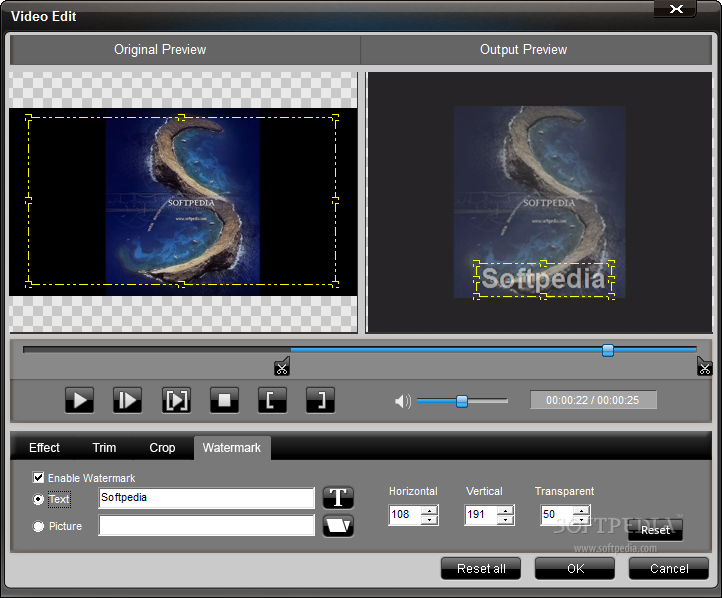The image size is (722, 598).
Task: Click the Picture path input field
Action: pos(206,525)
